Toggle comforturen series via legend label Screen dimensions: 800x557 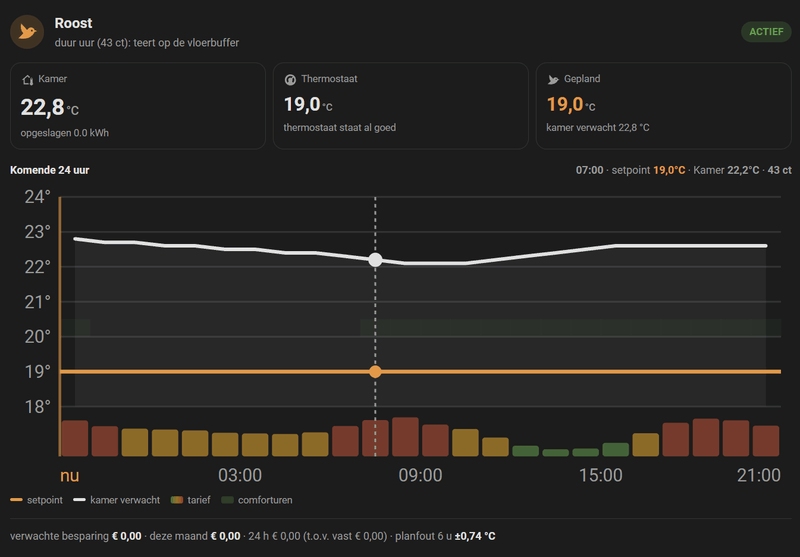265,500
